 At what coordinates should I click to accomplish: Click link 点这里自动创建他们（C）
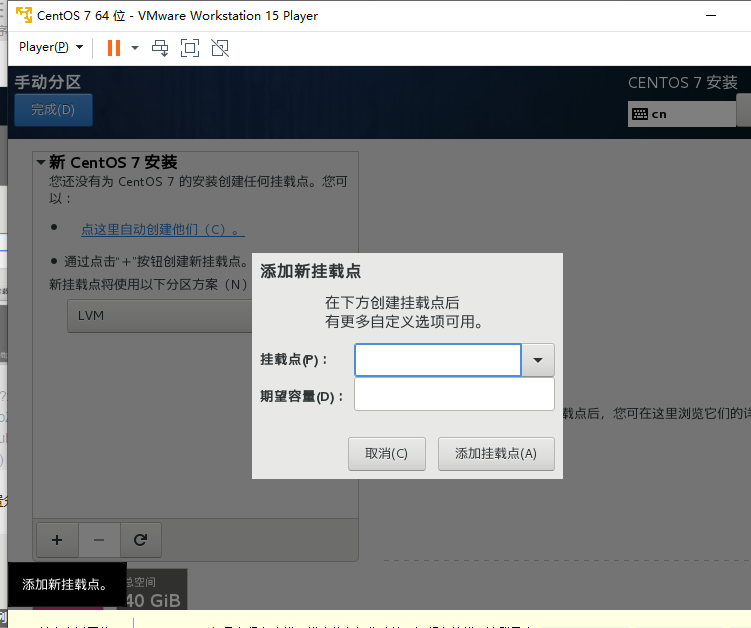tap(162, 229)
